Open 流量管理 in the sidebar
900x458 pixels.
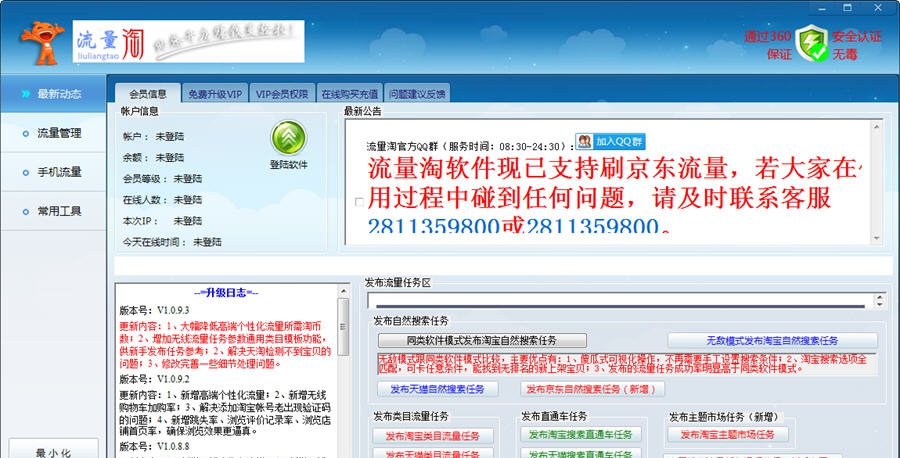click(53, 133)
